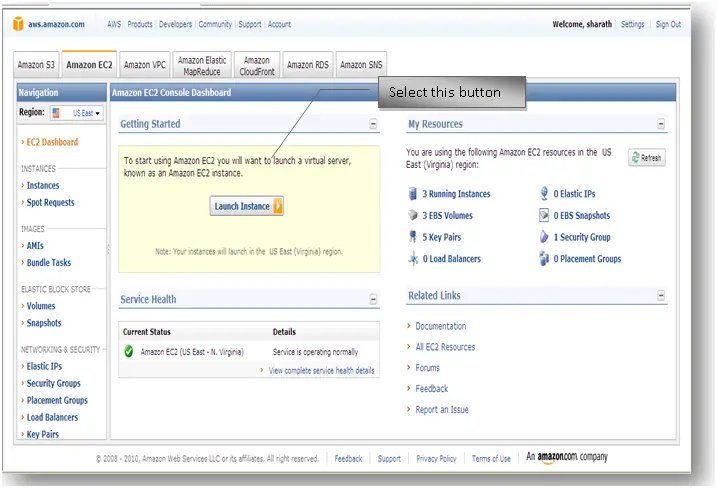This screenshot has width=717, height=488.
Task: Open the All EC2 Resources link
Action: coord(445,347)
